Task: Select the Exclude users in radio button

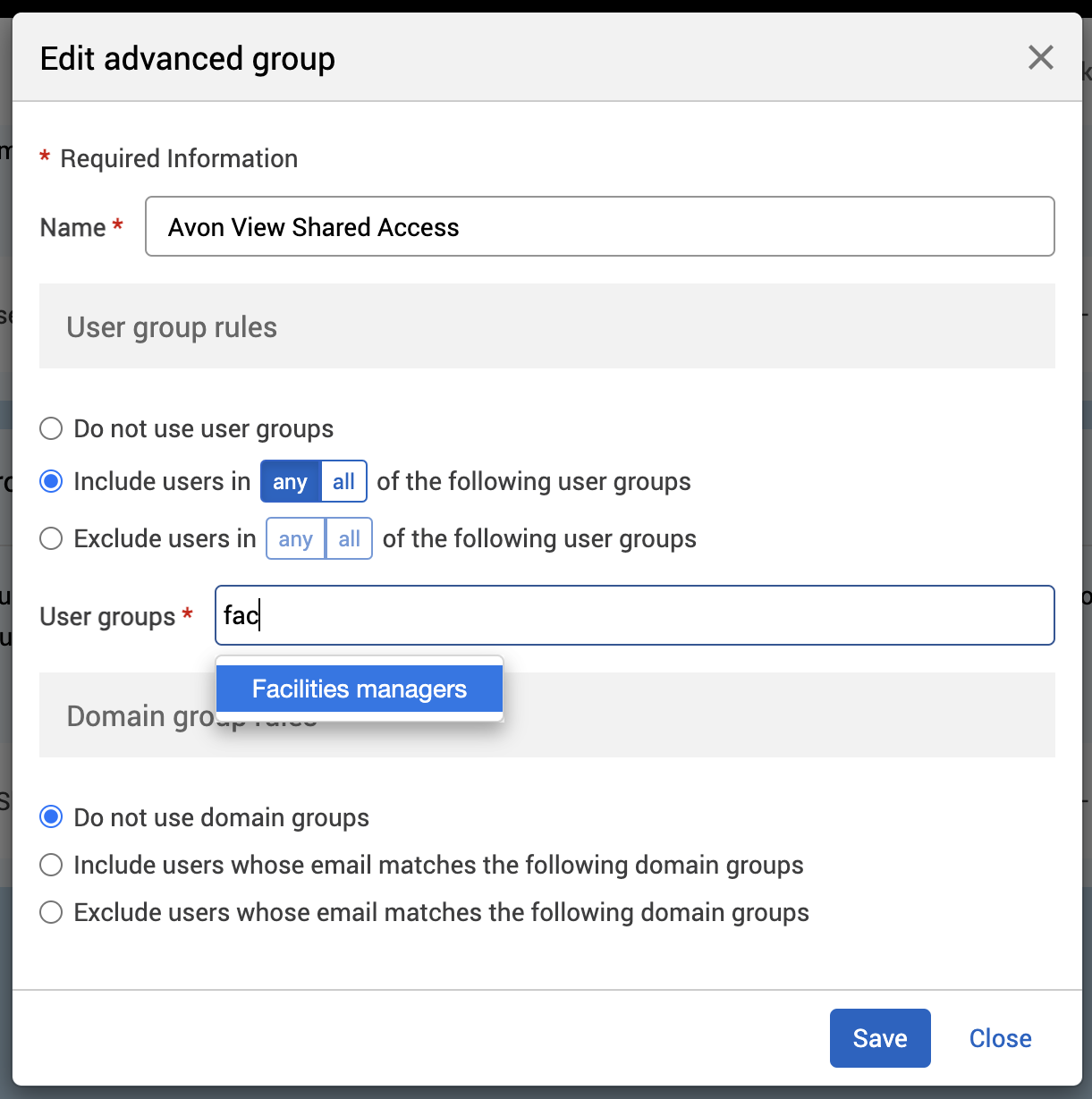Action: [52, 539]
